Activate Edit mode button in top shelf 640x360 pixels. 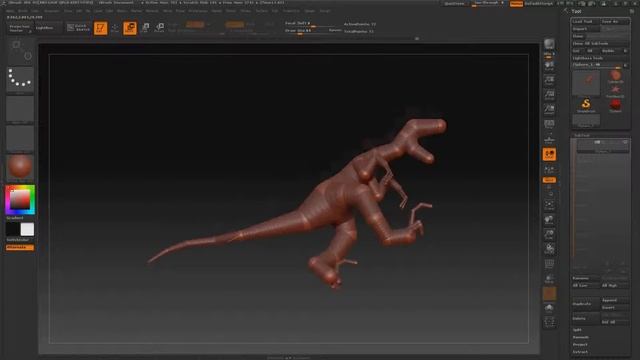pyautogui.click(x=100, y=28)
